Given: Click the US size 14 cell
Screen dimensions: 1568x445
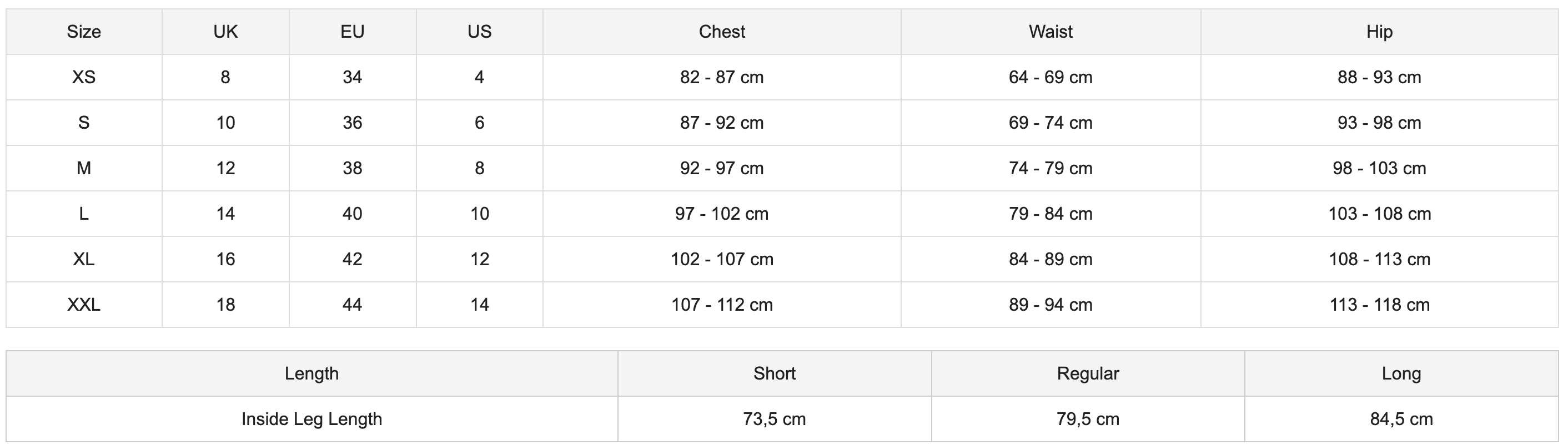Looking at the screenshot, I should tap(480, 305).
